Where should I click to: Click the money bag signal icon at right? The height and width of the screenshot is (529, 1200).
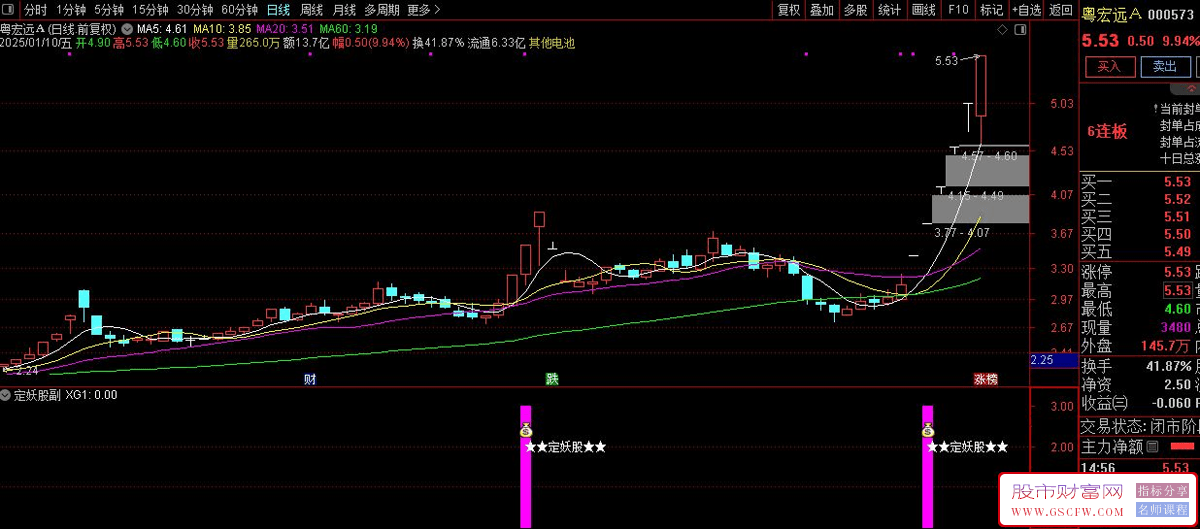click(927, 431)
